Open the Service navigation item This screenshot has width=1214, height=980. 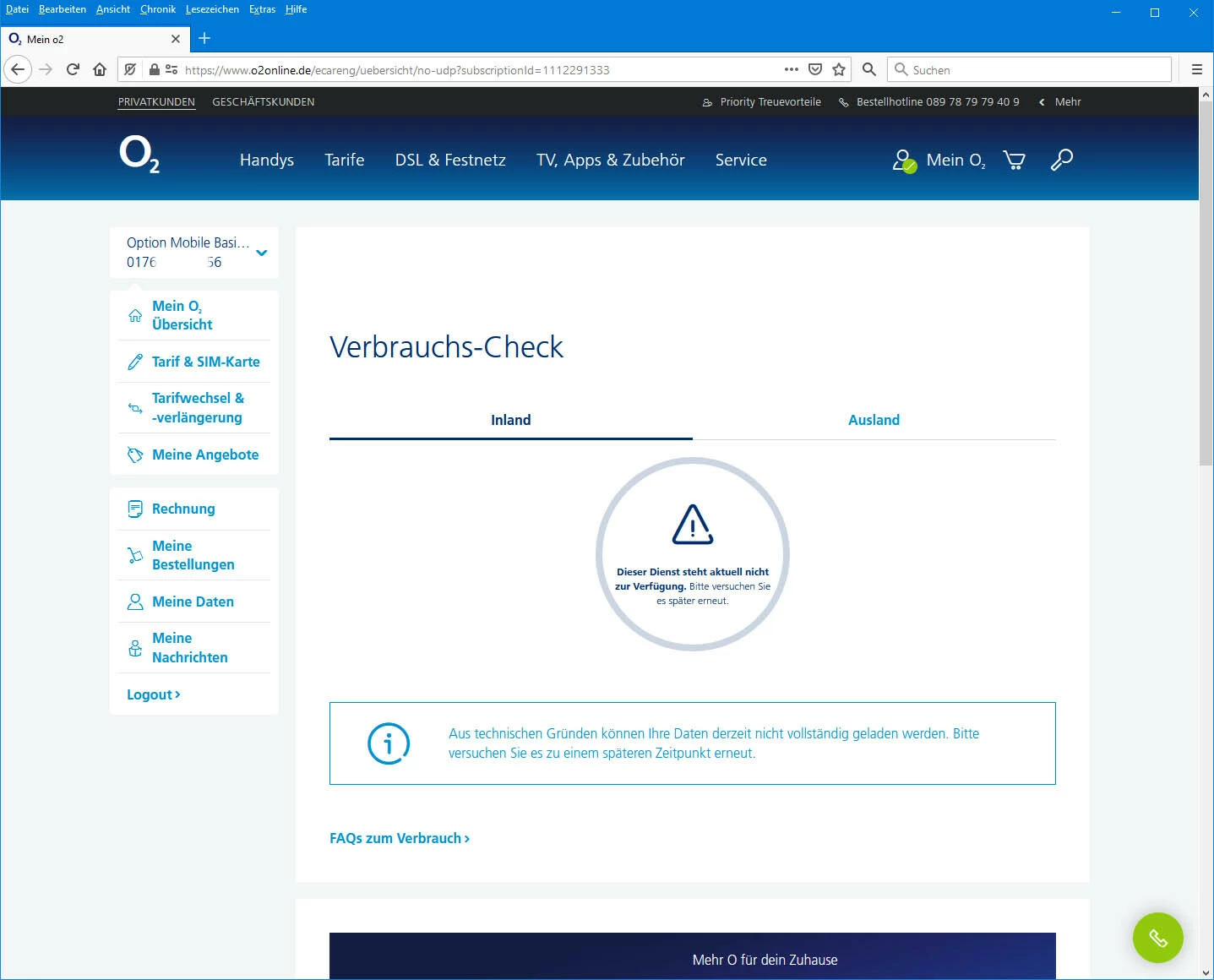741,160
